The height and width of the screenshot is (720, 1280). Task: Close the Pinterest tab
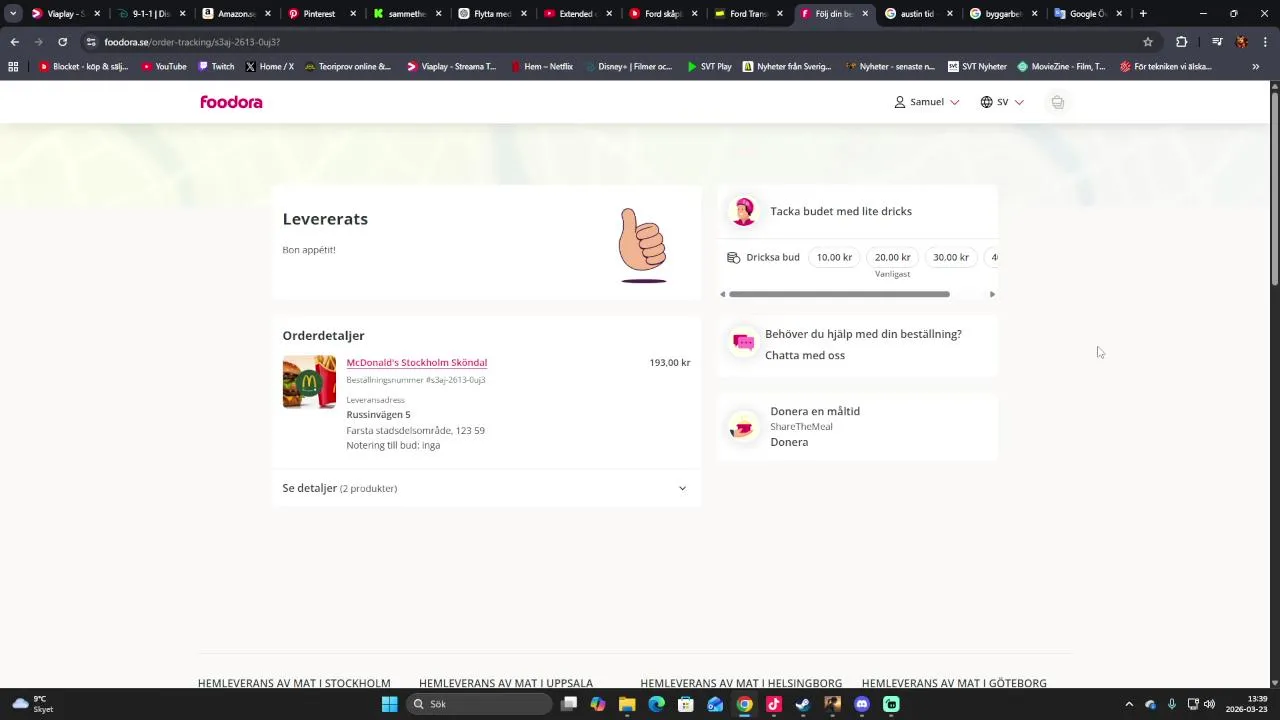click(353, 14)
